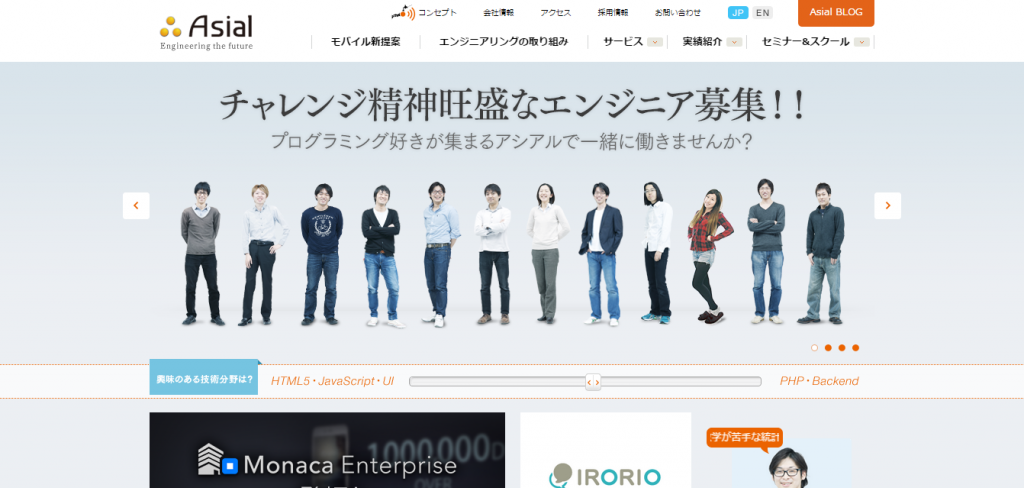Viewport: 1024px width, 488px height.
Task: Open the Monaca Enterprise banner
Action: pyautogui.click(x=327, y=450)
